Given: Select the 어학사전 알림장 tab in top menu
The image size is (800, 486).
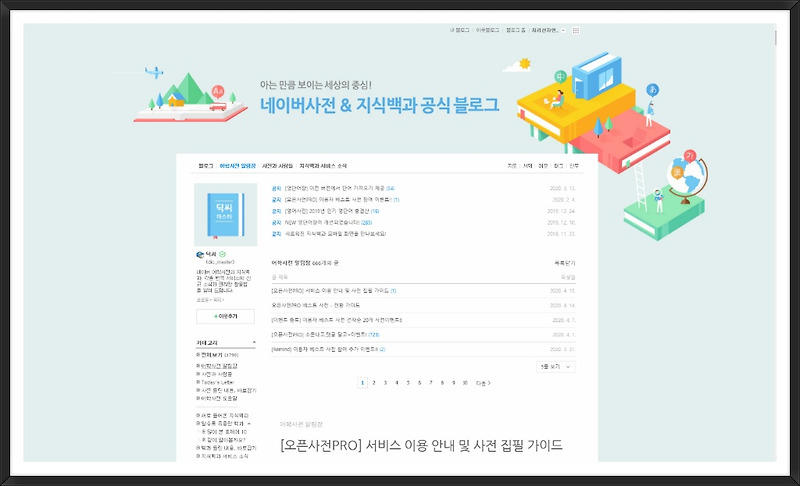Looking at the screenshot, I should [238, 166].
